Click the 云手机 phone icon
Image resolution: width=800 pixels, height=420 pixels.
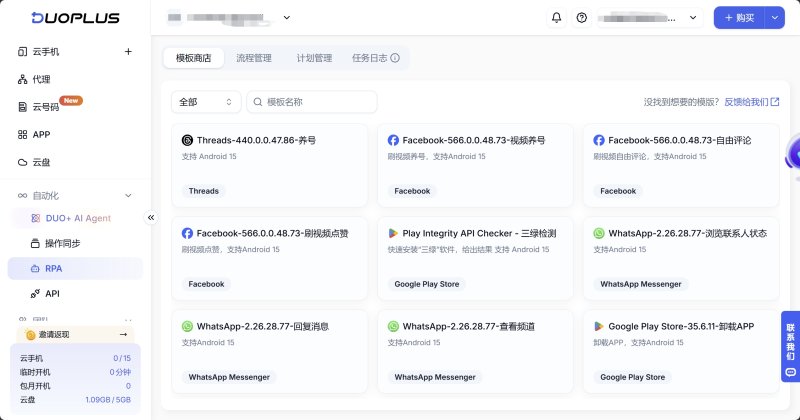point(22,52)
